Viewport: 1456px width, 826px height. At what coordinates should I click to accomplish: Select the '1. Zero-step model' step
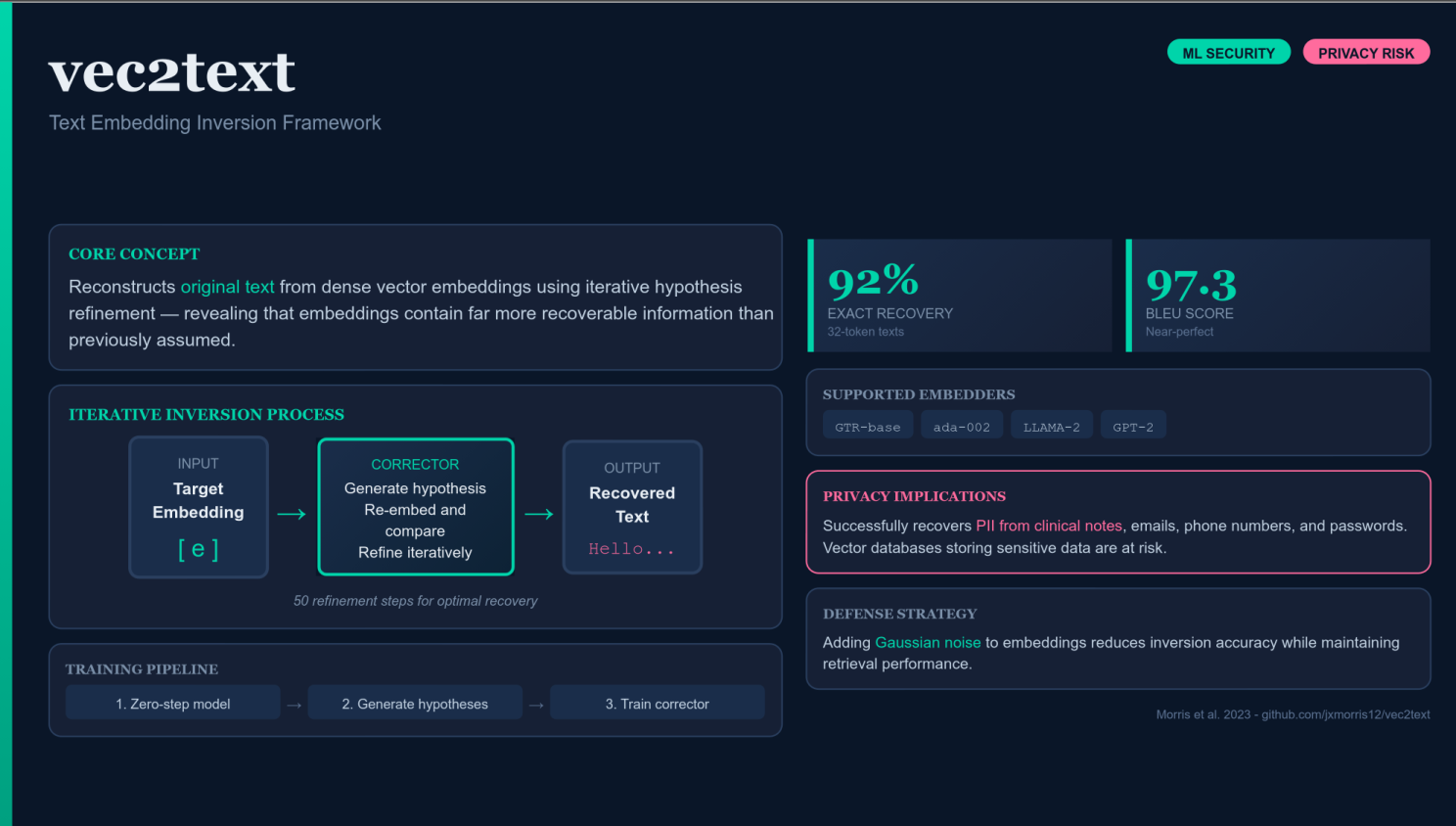(173, 704)
